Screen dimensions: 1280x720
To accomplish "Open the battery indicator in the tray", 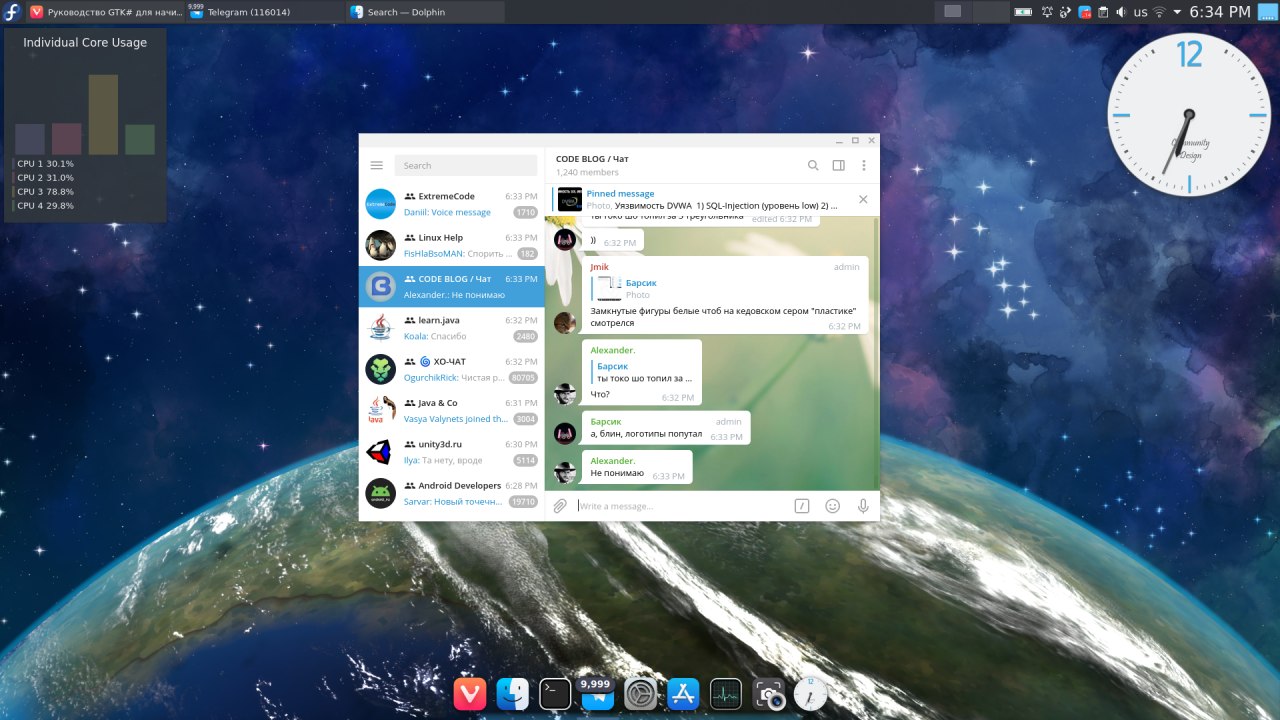I will [x=1023, y=12].
